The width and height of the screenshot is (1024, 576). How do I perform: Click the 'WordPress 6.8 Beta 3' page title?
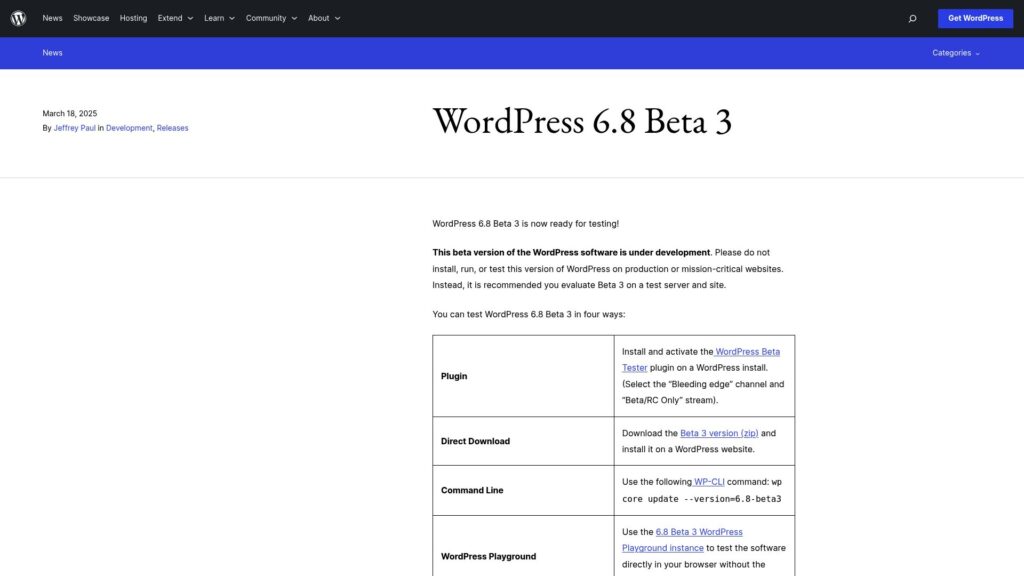(583, 121)
